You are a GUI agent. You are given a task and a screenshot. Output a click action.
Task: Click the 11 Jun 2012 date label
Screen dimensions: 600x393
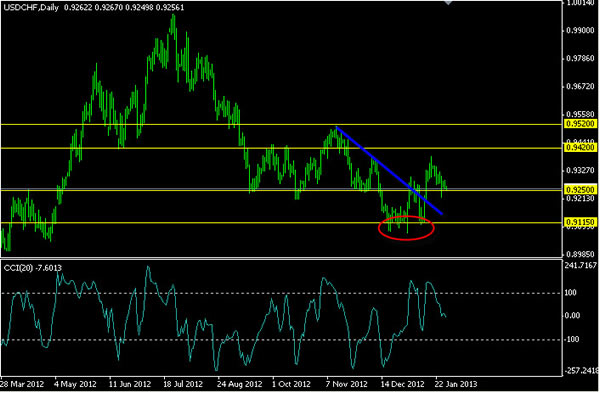(x=130, y=384)
